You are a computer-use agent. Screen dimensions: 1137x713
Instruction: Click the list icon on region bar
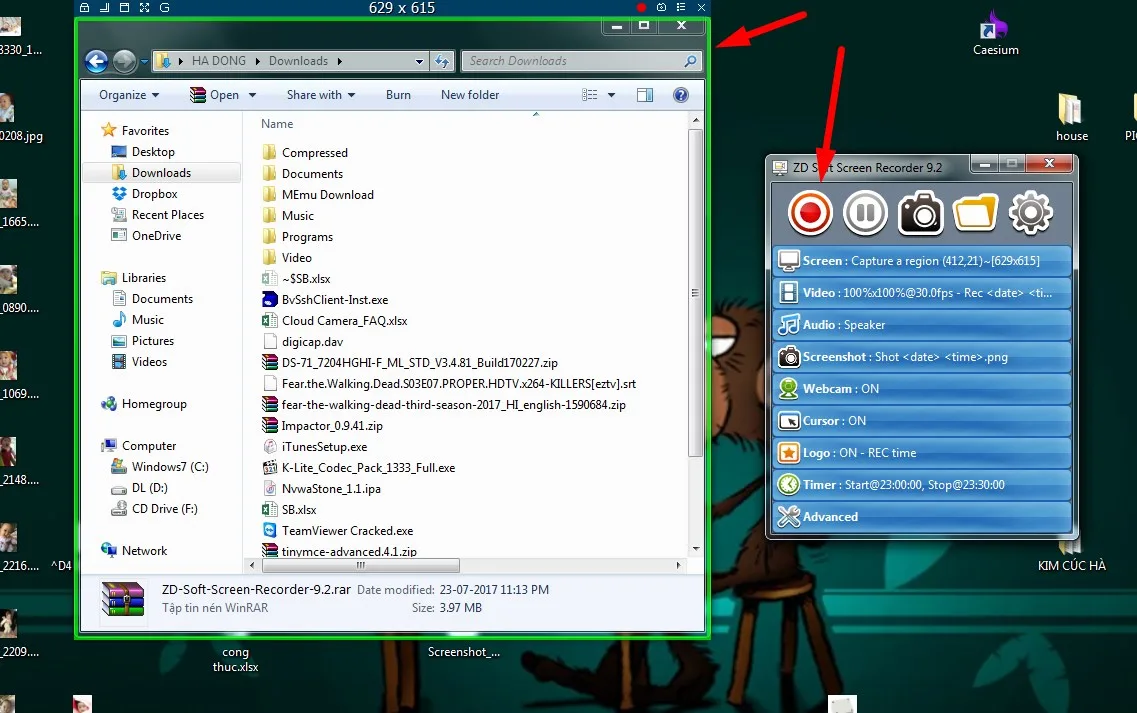pos(681,7)
